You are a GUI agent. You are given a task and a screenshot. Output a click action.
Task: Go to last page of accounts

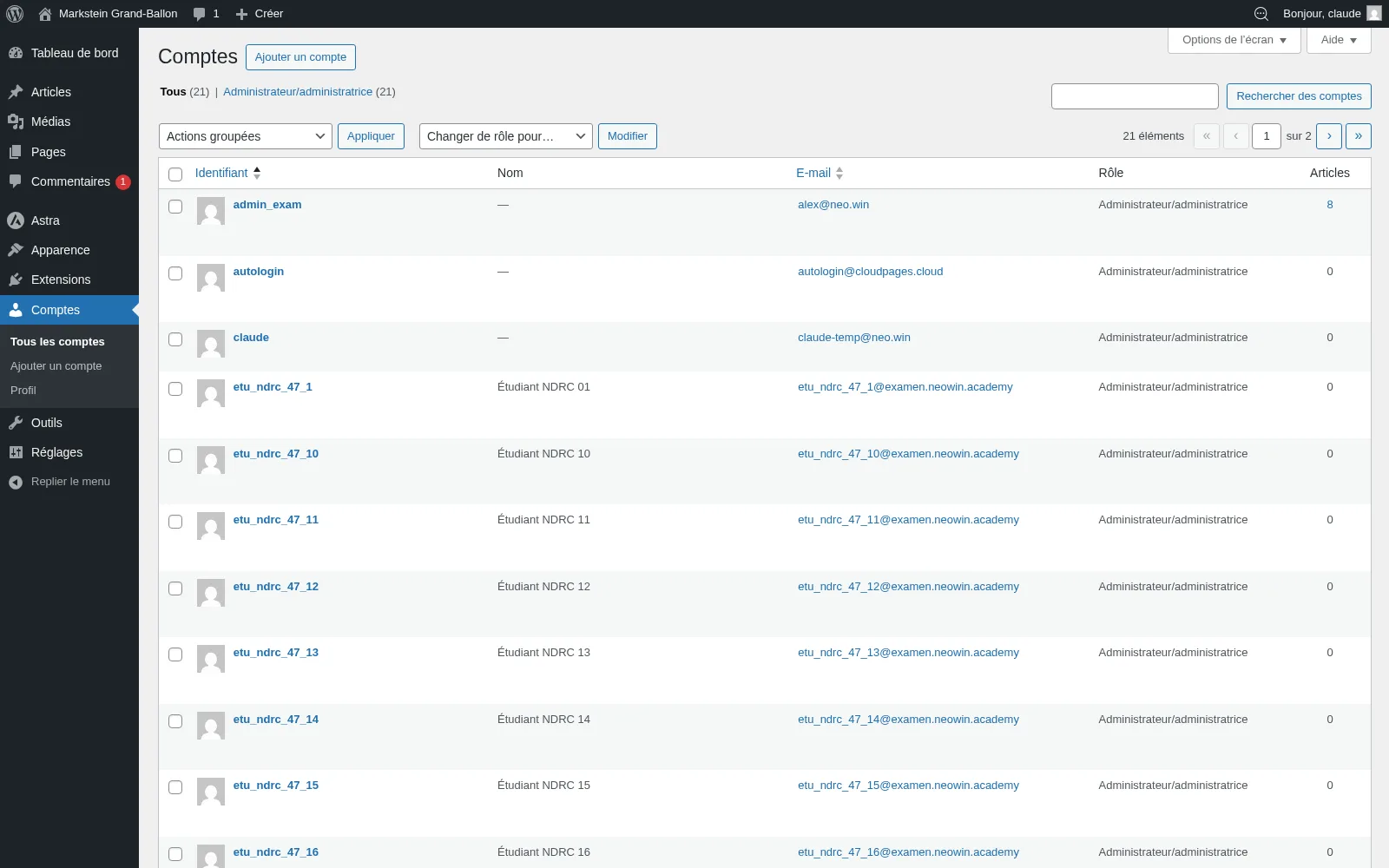pos(1359,136)
